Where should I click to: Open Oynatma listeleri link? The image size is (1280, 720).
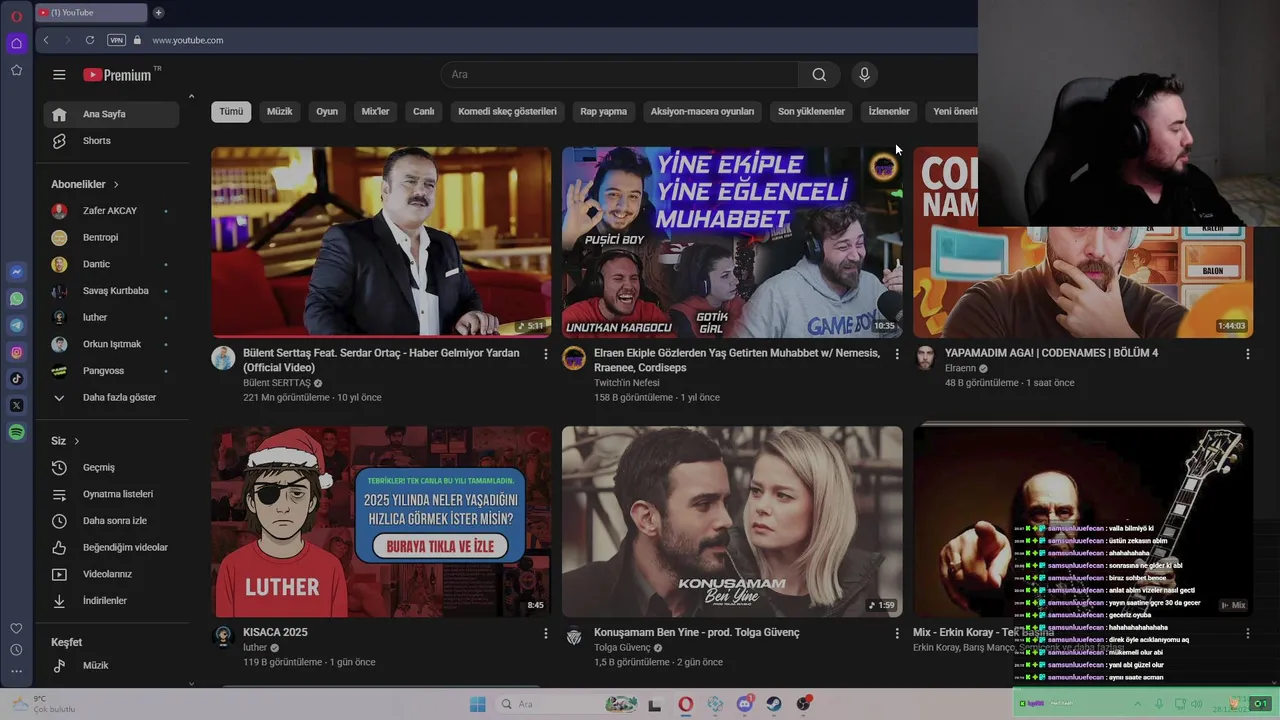[x=111, y=494]
